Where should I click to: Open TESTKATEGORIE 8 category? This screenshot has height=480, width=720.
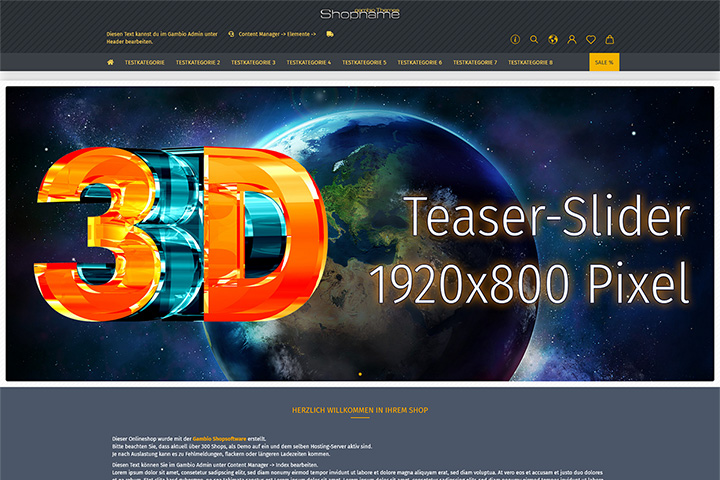tap(530, 62)
